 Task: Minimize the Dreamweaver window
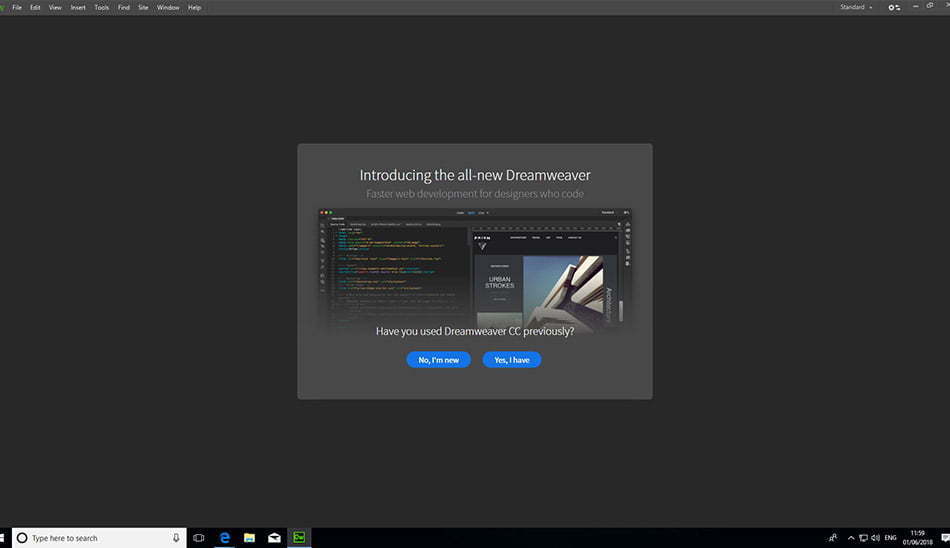pyautogui.click(x=915, y=6)
